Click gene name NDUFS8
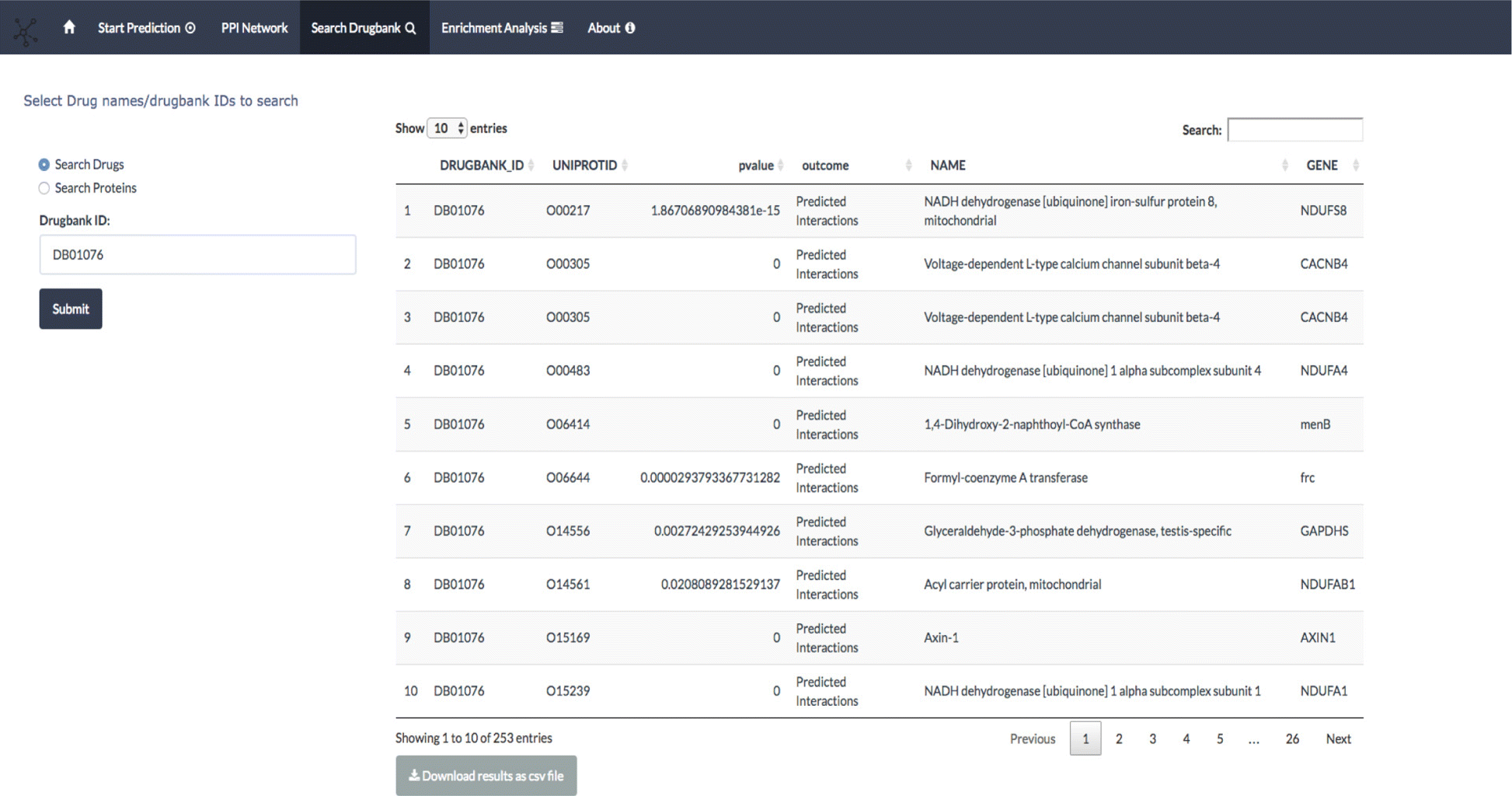The height and width of the screenshot is (796, 1512). point(1323,211)
